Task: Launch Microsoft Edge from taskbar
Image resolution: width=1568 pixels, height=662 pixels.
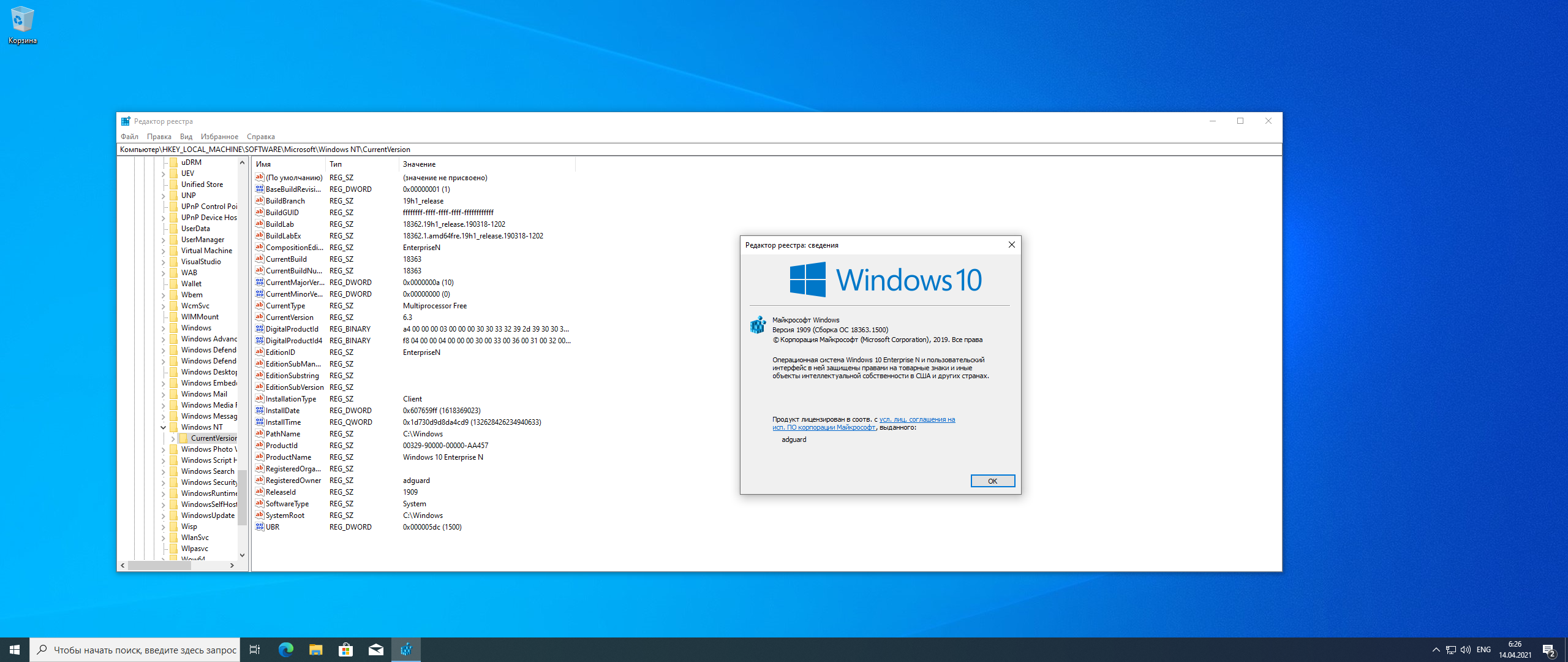Action: [286, 650]
